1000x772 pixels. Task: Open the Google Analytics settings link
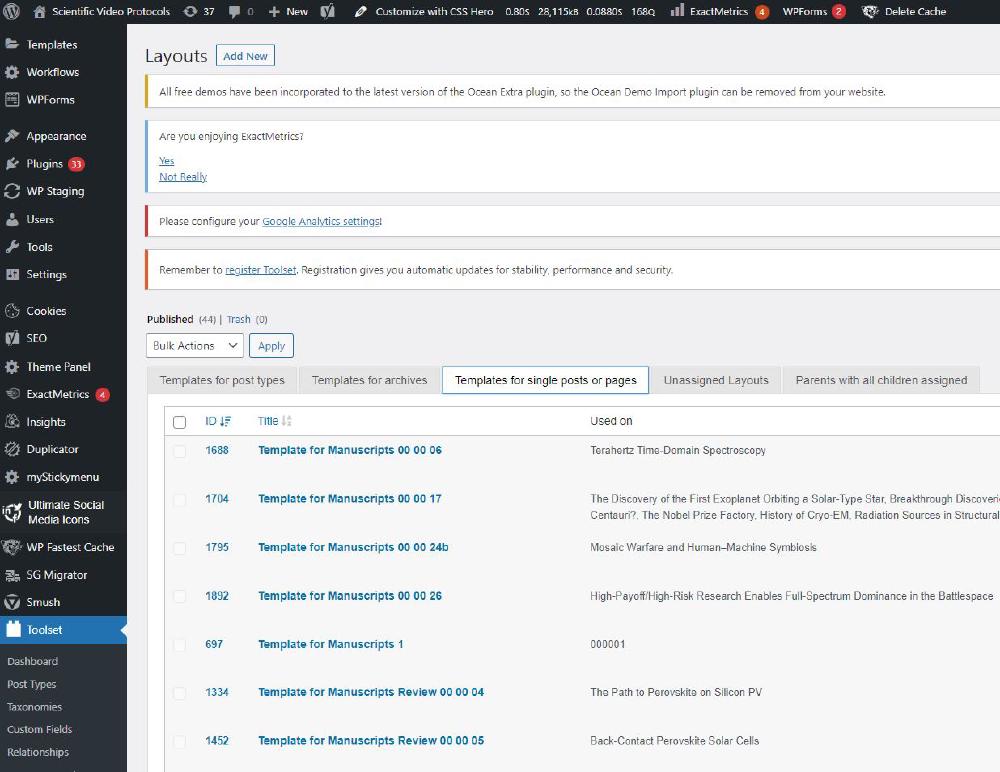click(322, 221)
